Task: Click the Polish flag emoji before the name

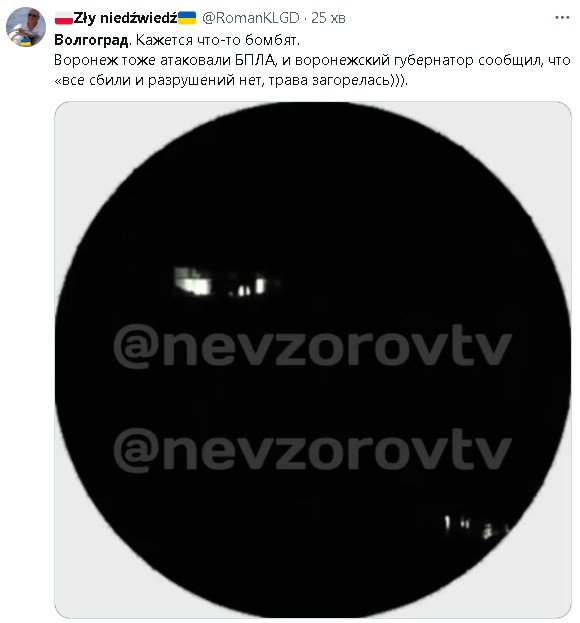Action: point(64,18)
